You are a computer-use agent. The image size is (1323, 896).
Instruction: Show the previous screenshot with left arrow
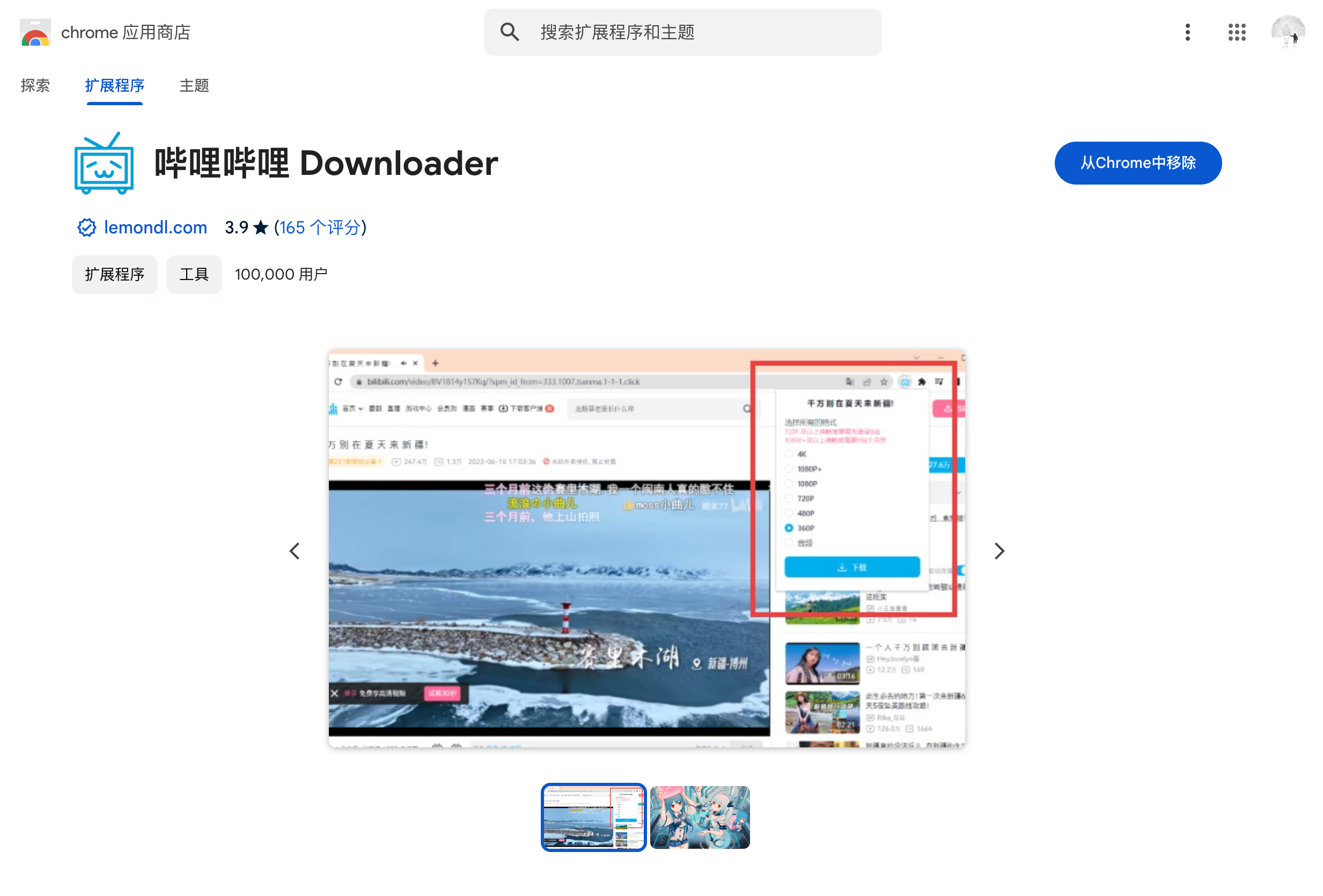click(x=295, y=551)
